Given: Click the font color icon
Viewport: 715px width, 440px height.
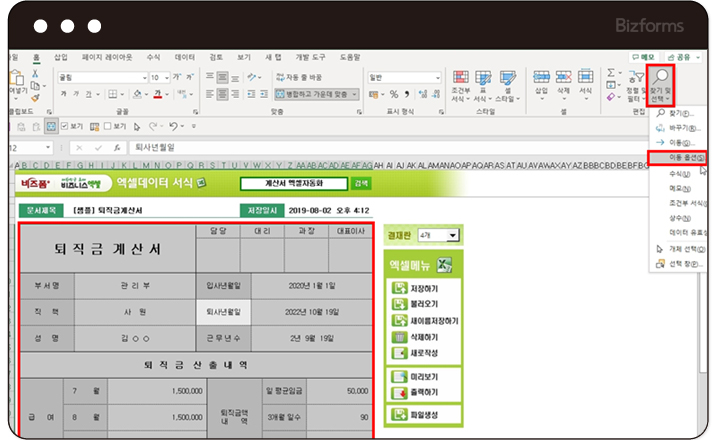Looking at the screenshot, I should pos(157,94).
